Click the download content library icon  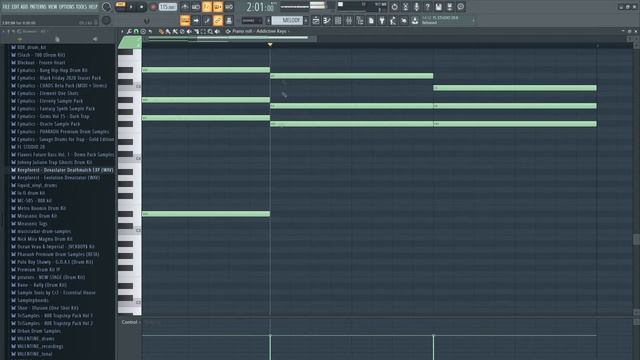[x=415, y=20]
